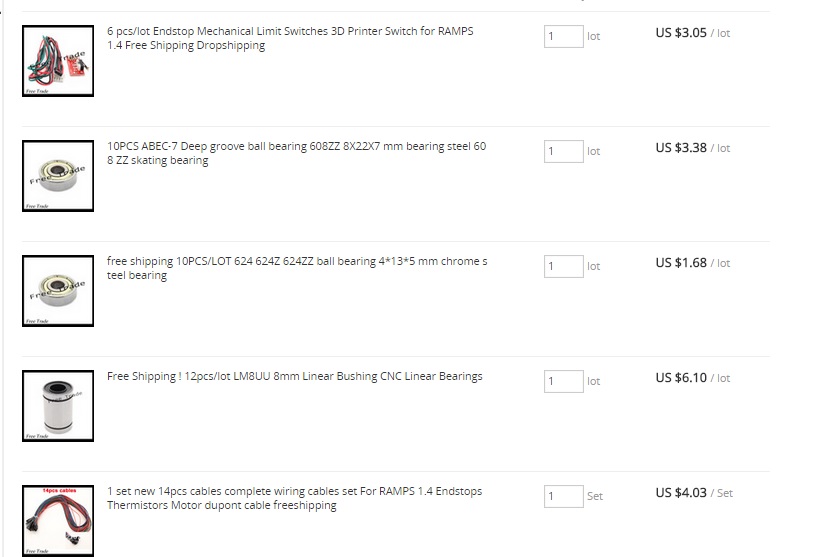Focus quantity field for the cables set
The height and width of the screenshot is (557, 819).
[x=564, y=496]
